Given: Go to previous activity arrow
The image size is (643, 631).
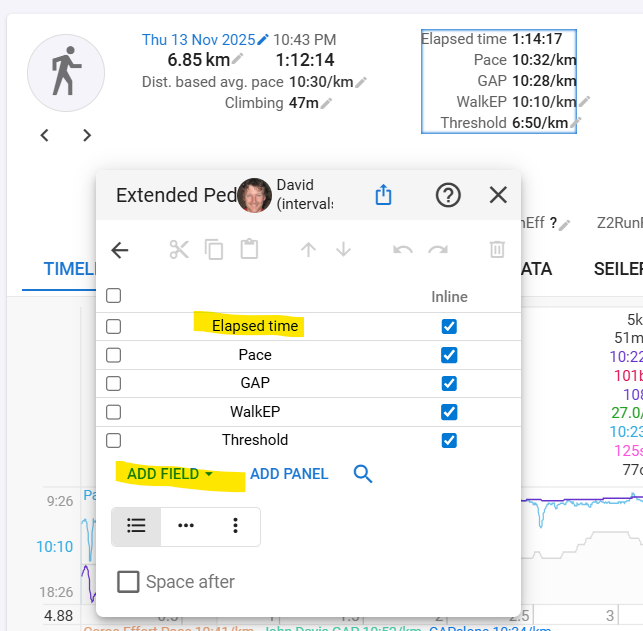Looking at the screenshot, I should (x=45, y=135).
